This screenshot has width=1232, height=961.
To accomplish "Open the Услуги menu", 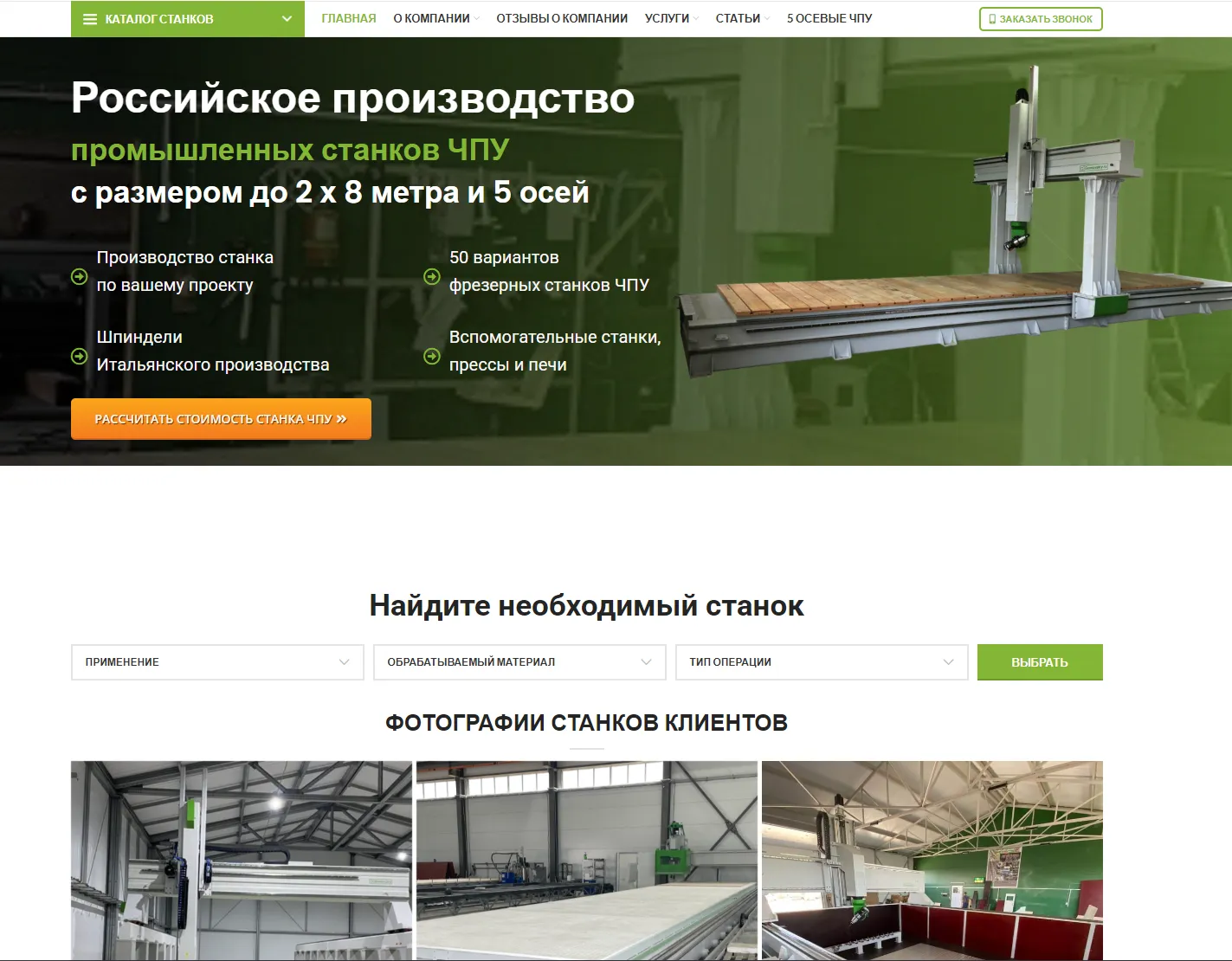I will pos(671,18).
